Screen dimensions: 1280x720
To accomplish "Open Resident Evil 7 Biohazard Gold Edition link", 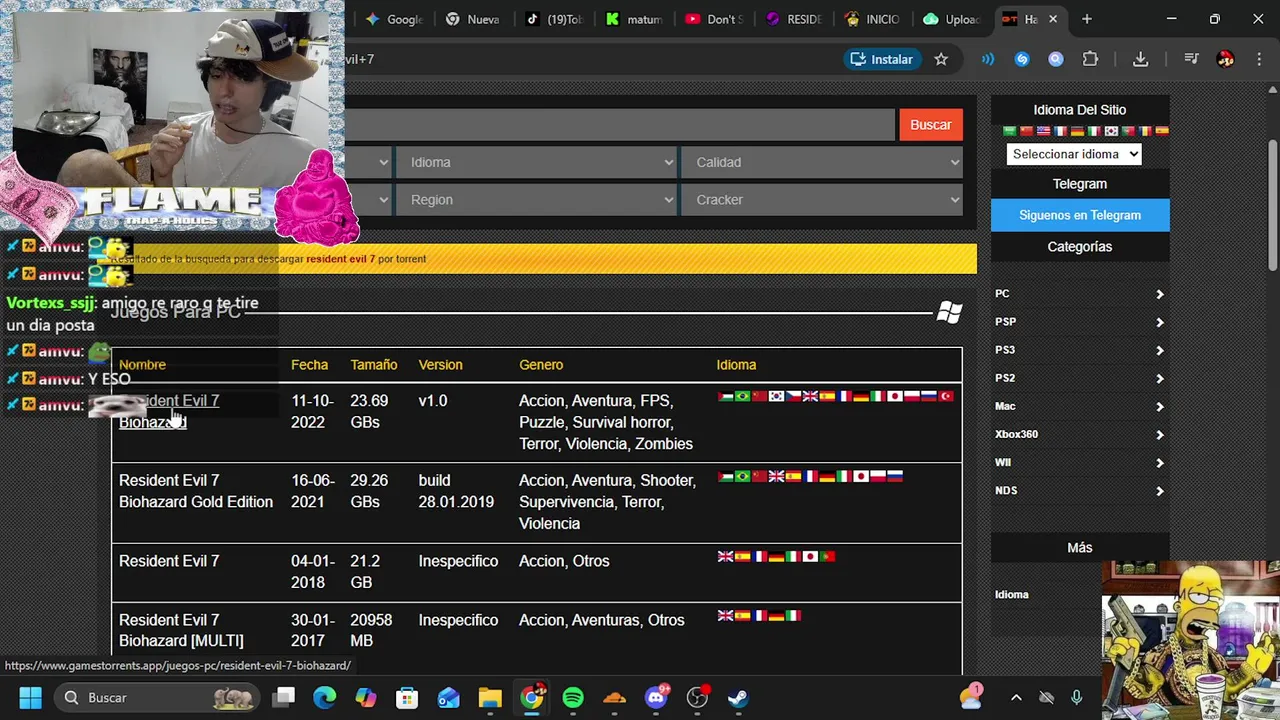I will [x=196, y=491].
